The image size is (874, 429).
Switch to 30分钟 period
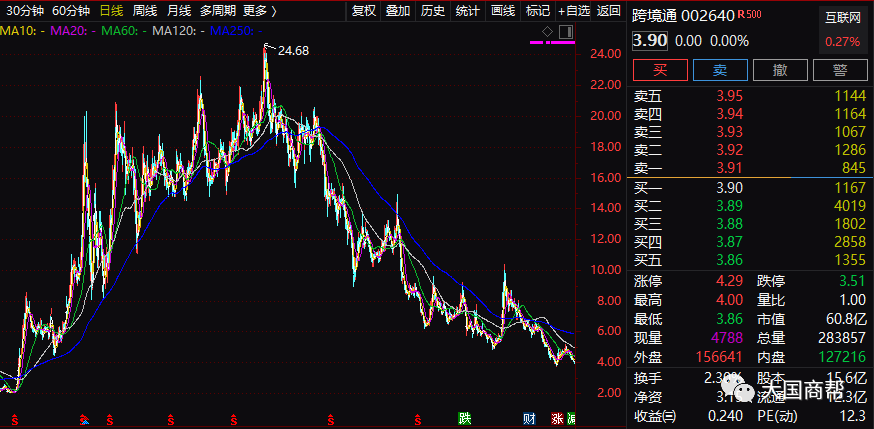click(x=23, y=10)
